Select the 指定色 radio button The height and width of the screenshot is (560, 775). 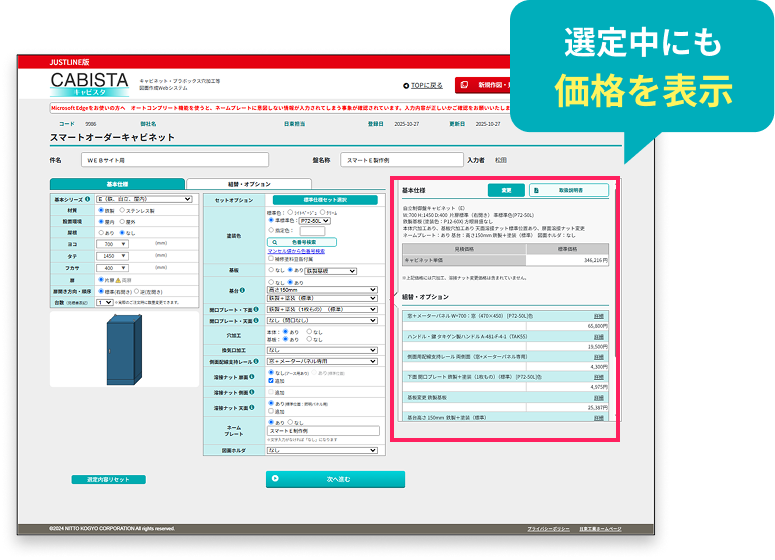(x=271, y=230)
